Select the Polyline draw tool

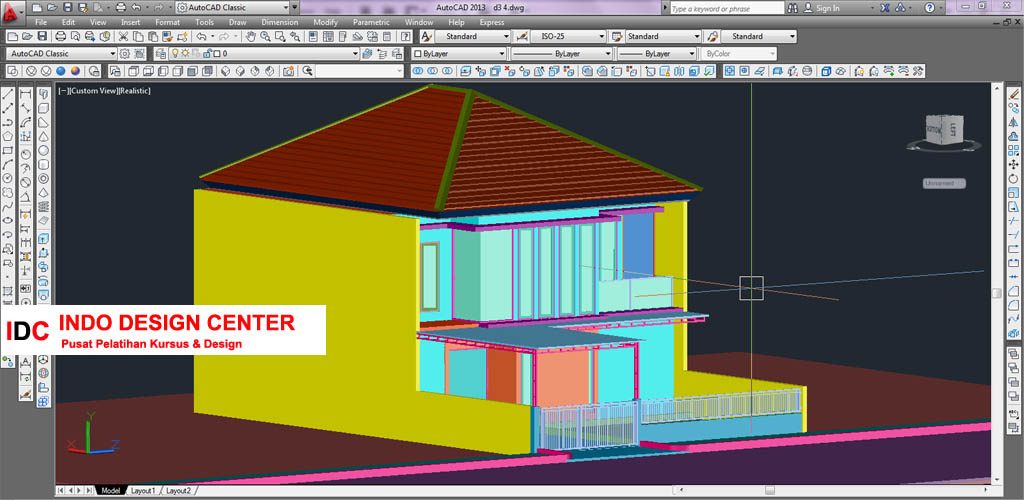tap(8, 122)
